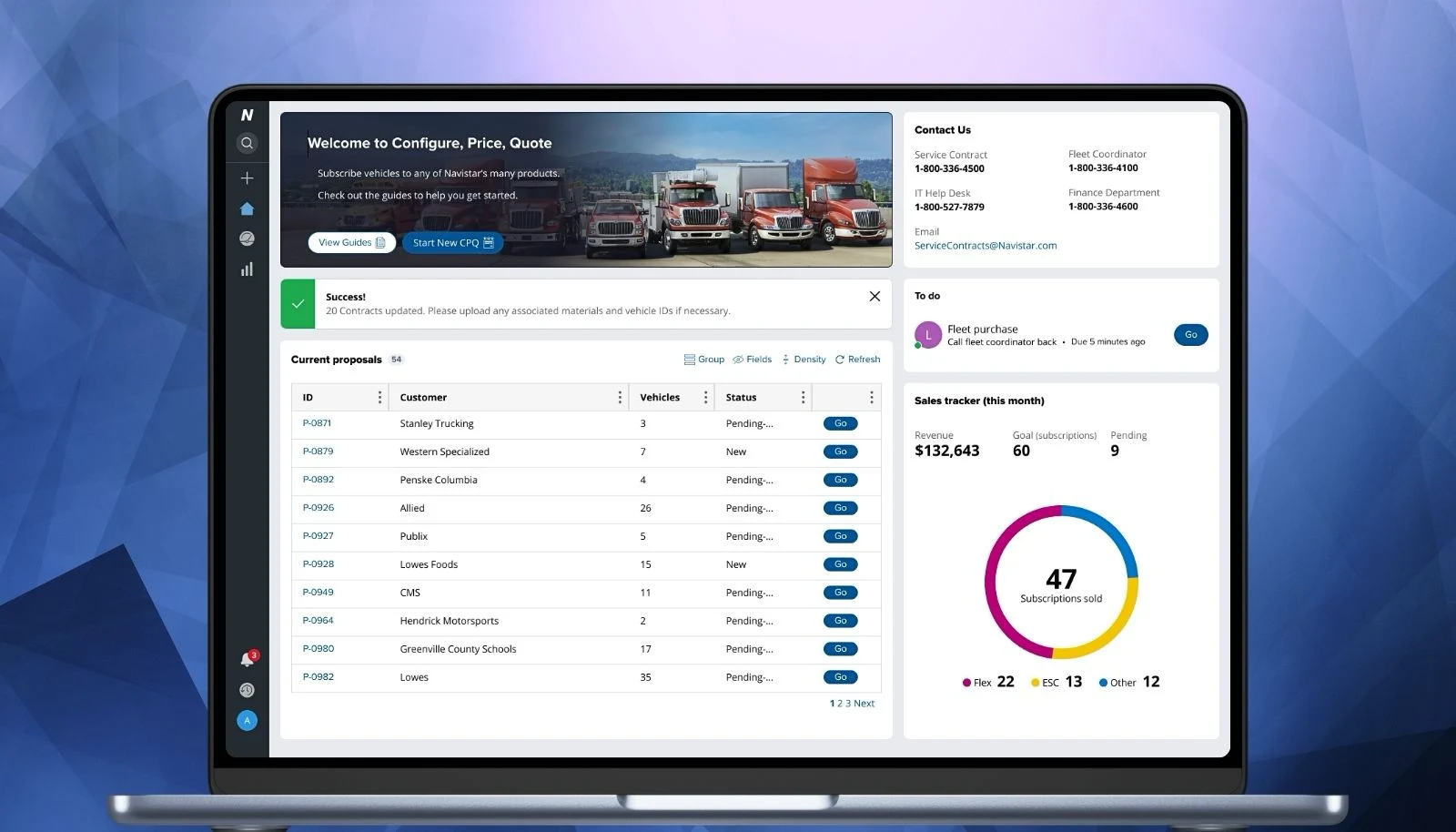This screenshot has height=832, width=1456.
Task: Open notifications bell with 3 badge
Action: point(248,658)
